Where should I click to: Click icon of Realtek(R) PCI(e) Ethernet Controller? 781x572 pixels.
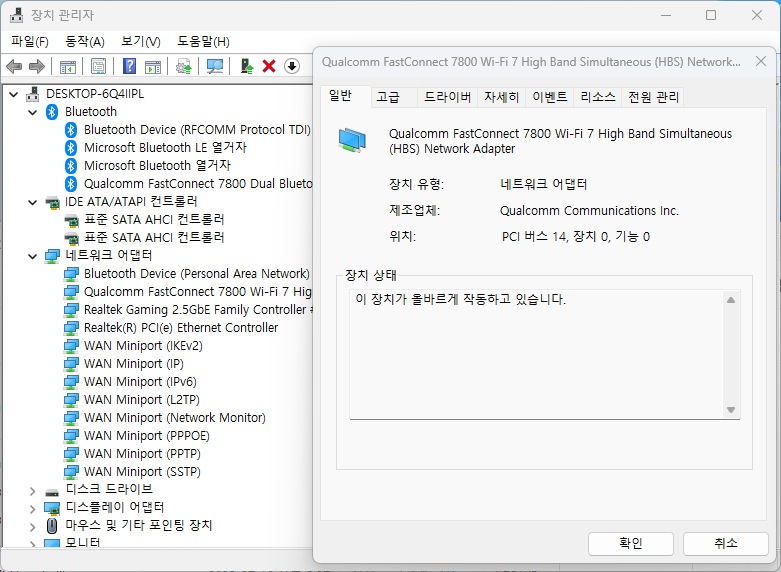point(71,328)
